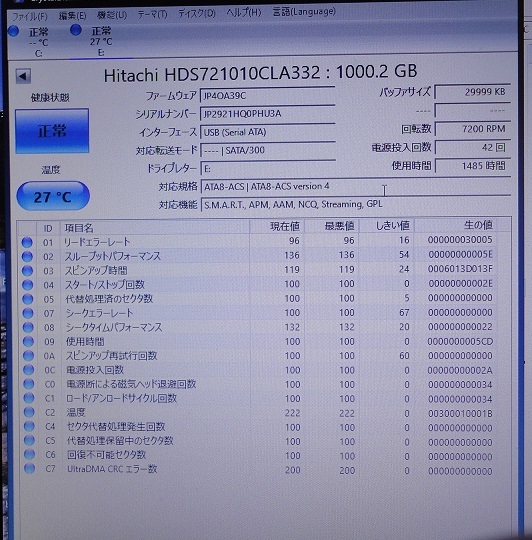532x540 pixels.
Task: Select the リードエラーレート attribute name
Action: click(x=97, y=242)
